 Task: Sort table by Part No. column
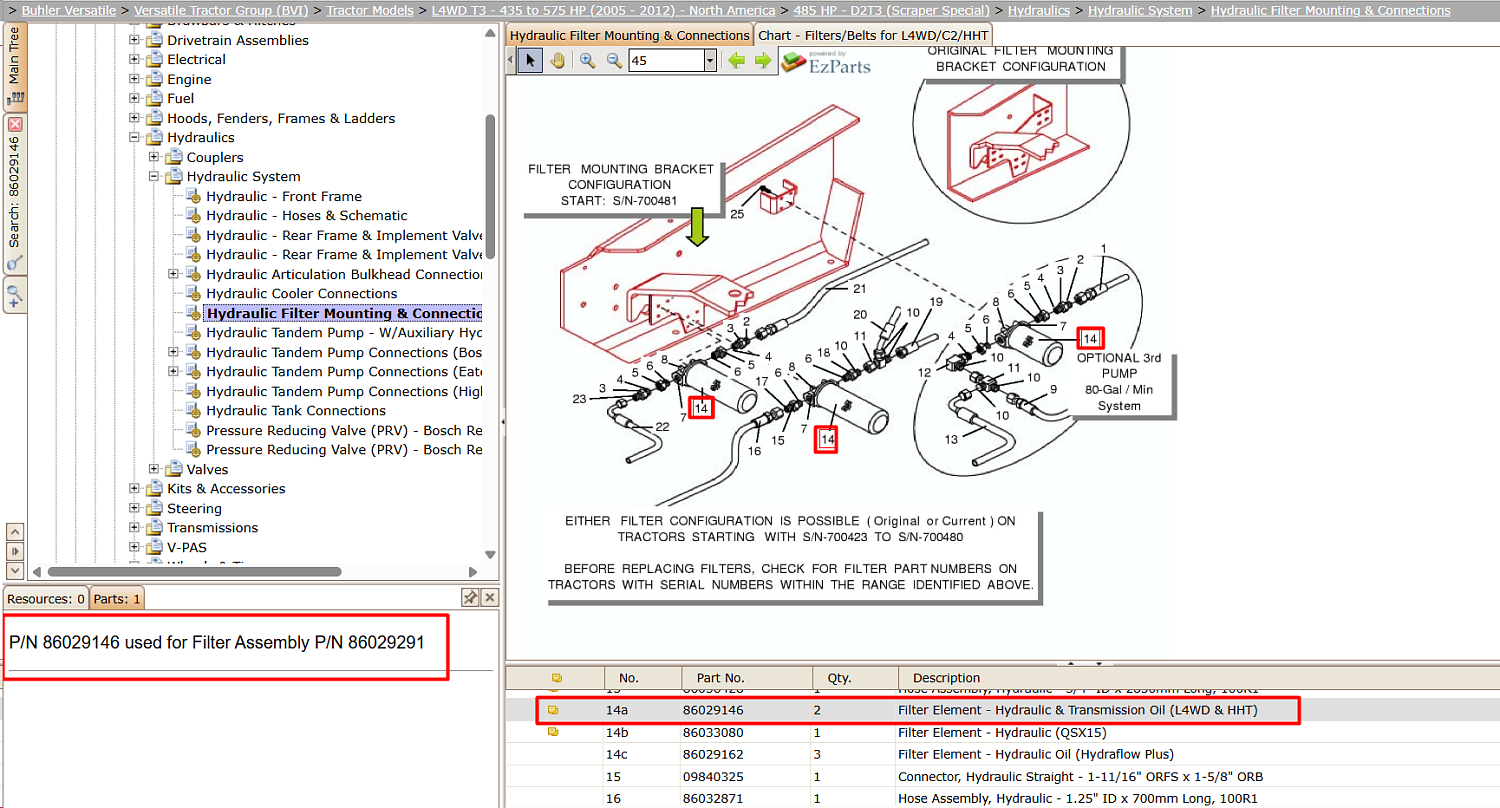(x=747, y=678)
